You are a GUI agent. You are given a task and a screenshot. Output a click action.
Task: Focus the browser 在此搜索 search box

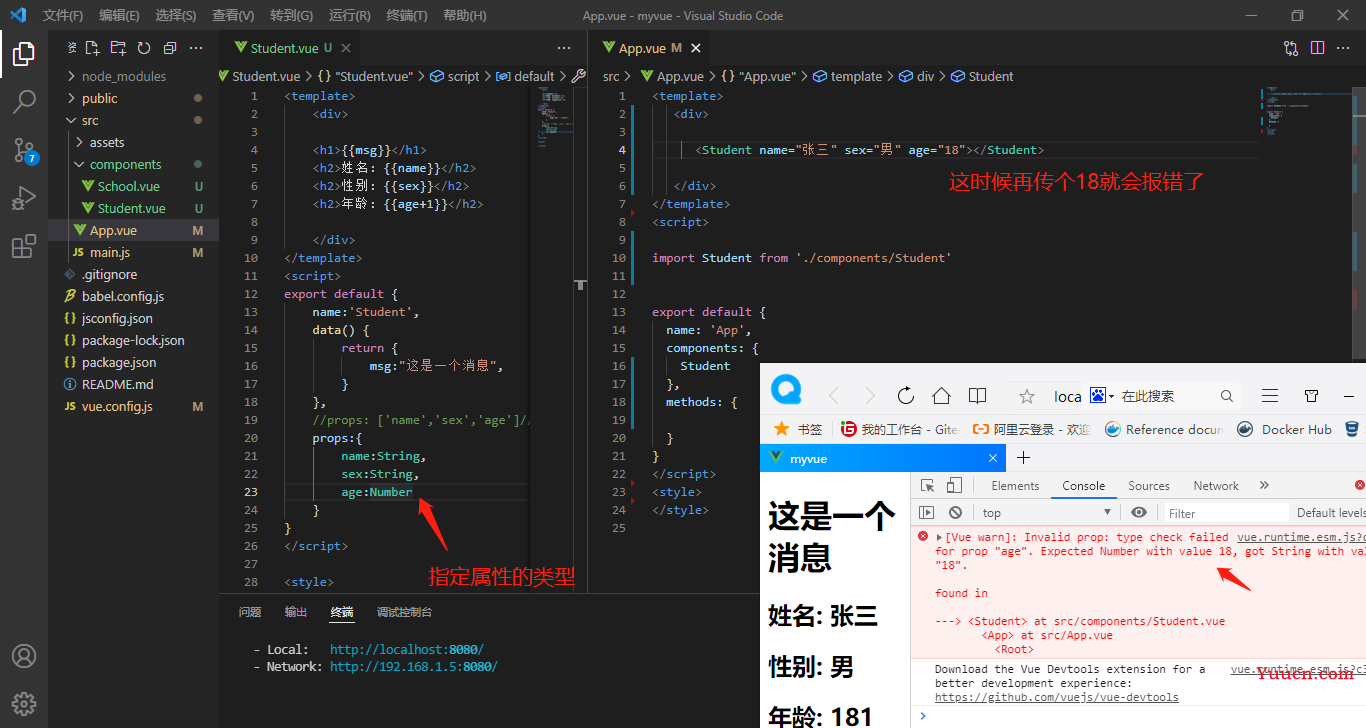[x=1168, y=396]
